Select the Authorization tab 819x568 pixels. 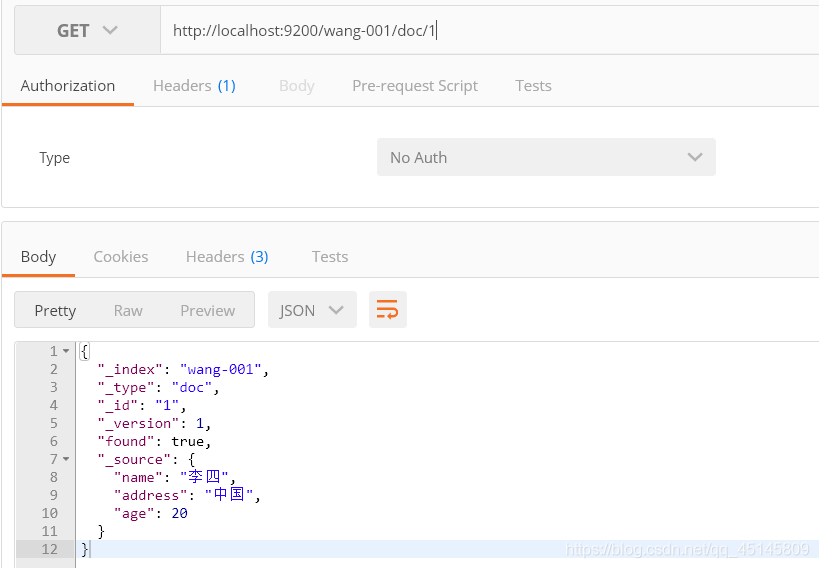point(68,86)
